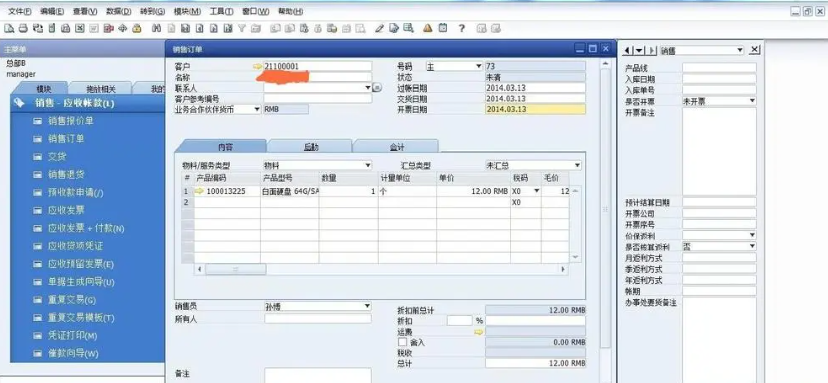Toggle the 舍入 rounding checkbox
The height and width of the screenshot is (383, 828).
[402, 342]
